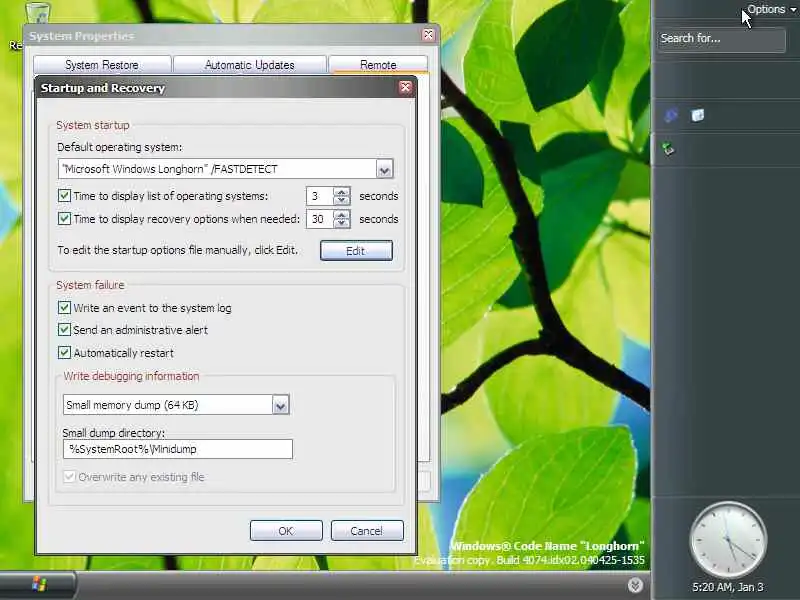Uncheck Send an administrative alert
The image size is (800, 600).
[x=64, y=330]
